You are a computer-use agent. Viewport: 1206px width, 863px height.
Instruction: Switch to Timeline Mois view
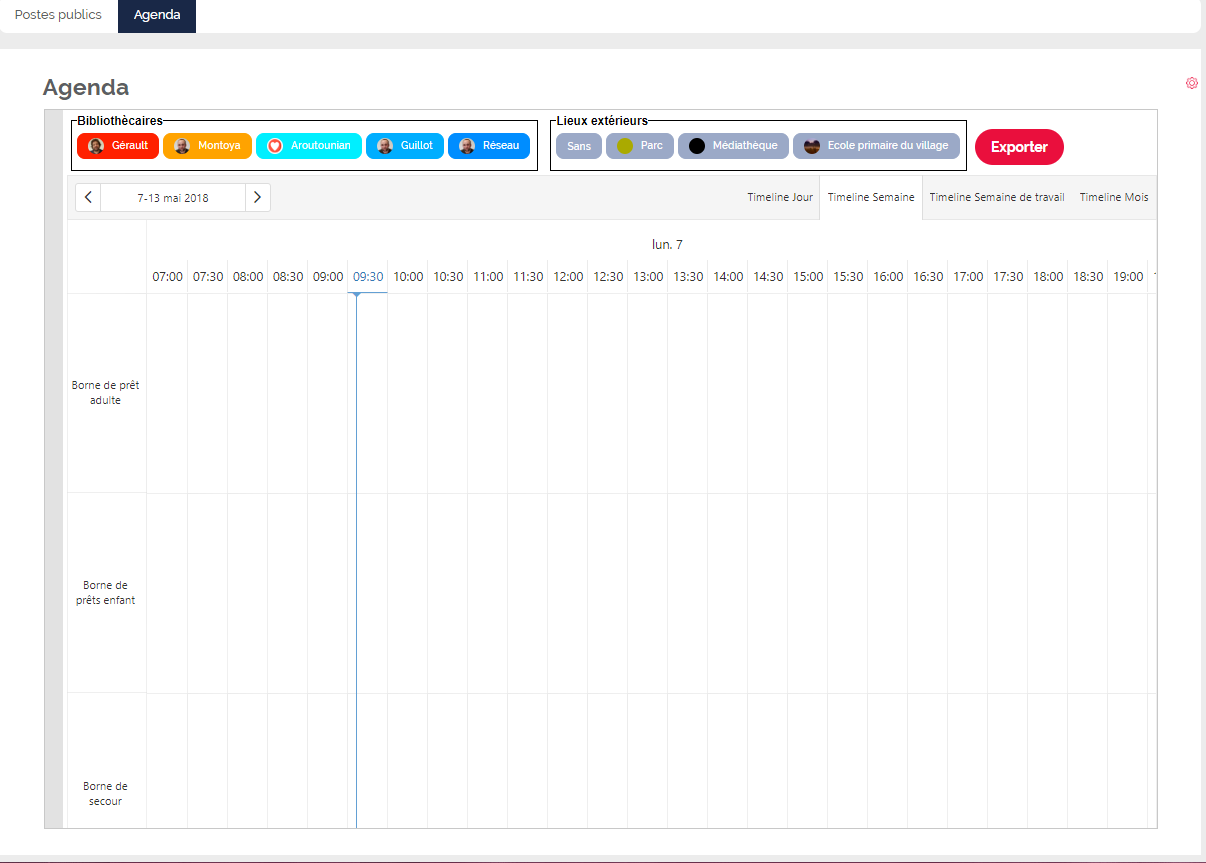[1114, 198]
